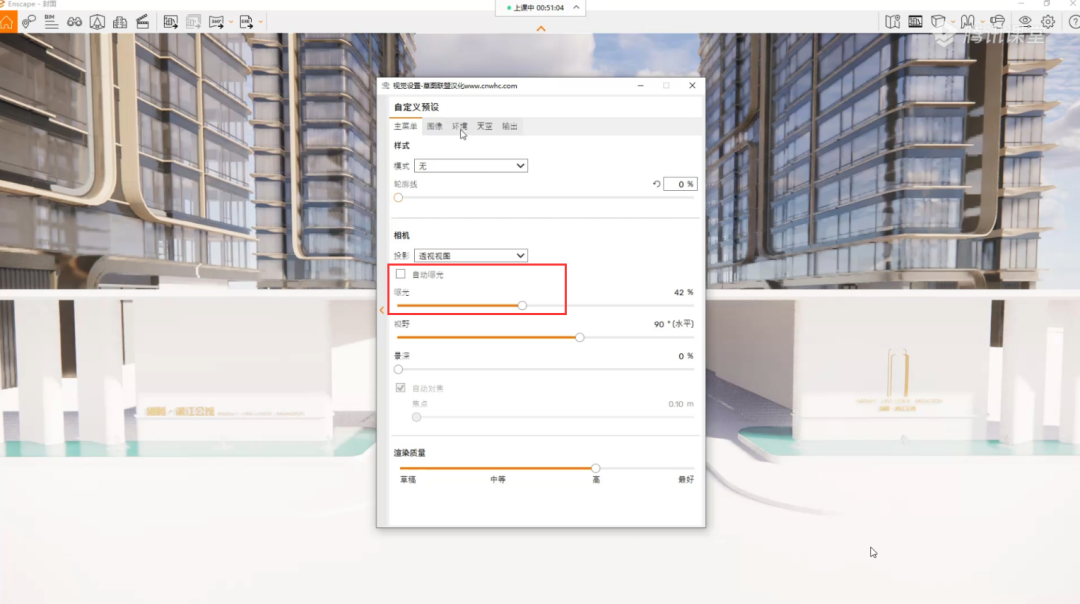The width and height of the screenshot is (1080, 604).
Task: Click the walk mode arch icon
Action: pos(968,22)
